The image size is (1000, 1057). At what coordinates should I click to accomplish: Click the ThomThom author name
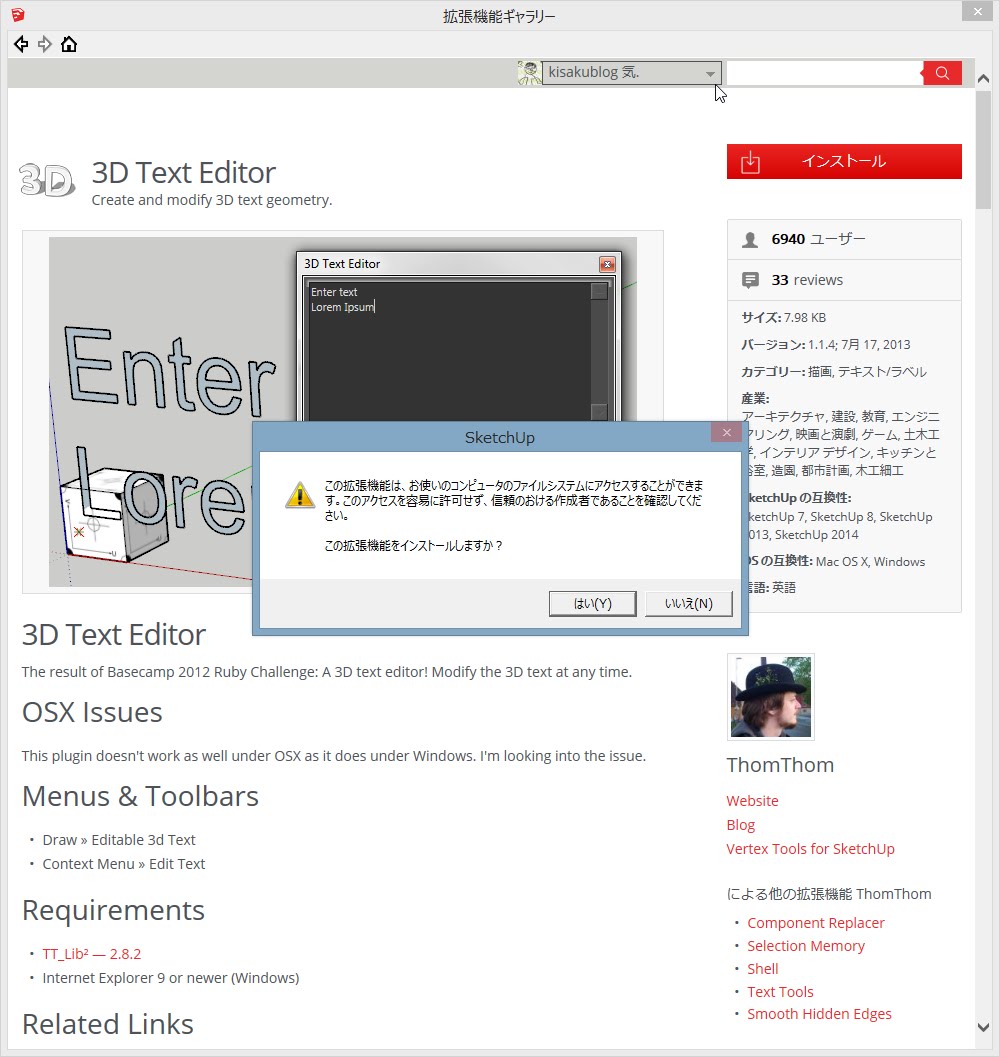[780, 765]
